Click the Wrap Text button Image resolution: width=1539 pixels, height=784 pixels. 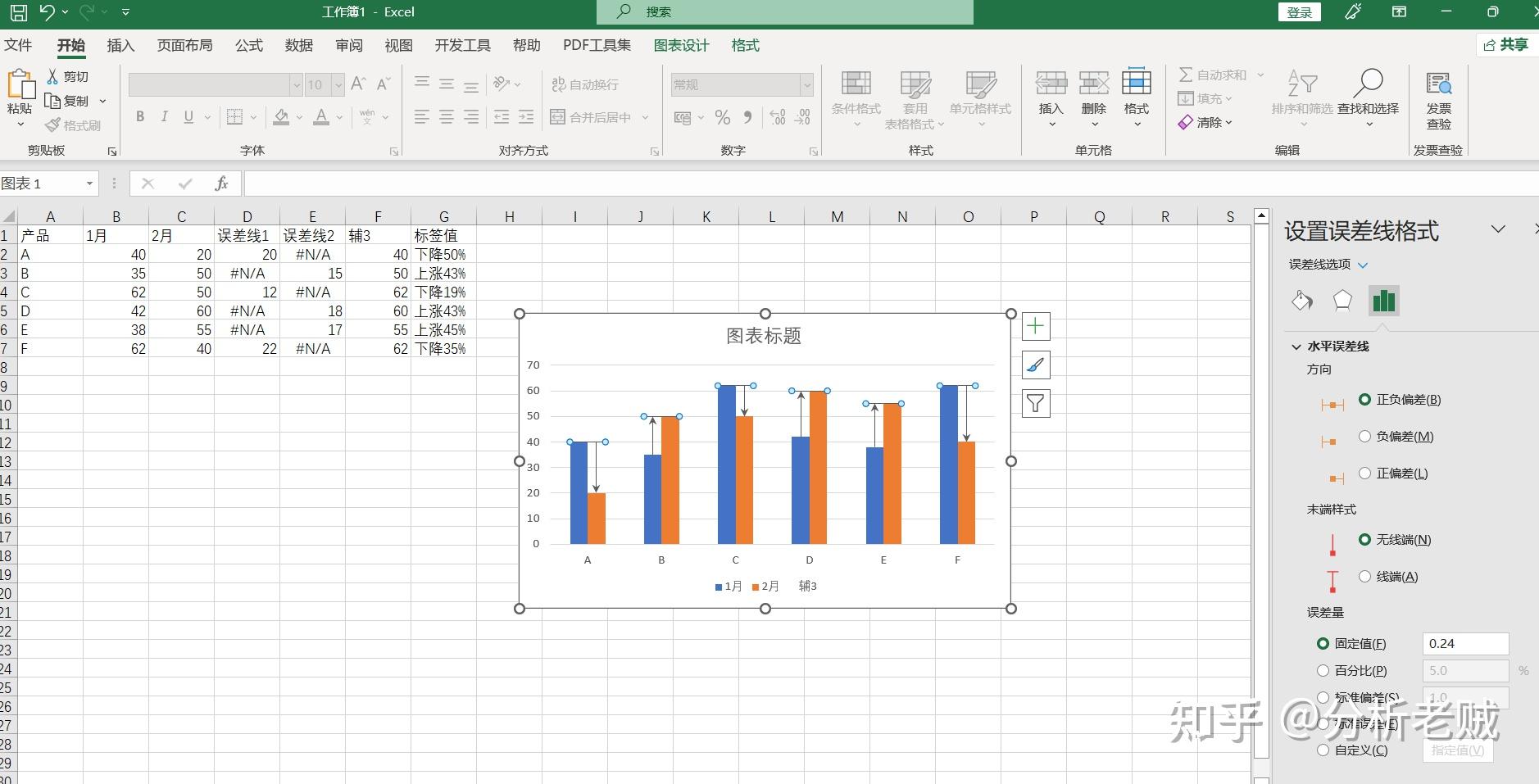(x=585, y=84)
